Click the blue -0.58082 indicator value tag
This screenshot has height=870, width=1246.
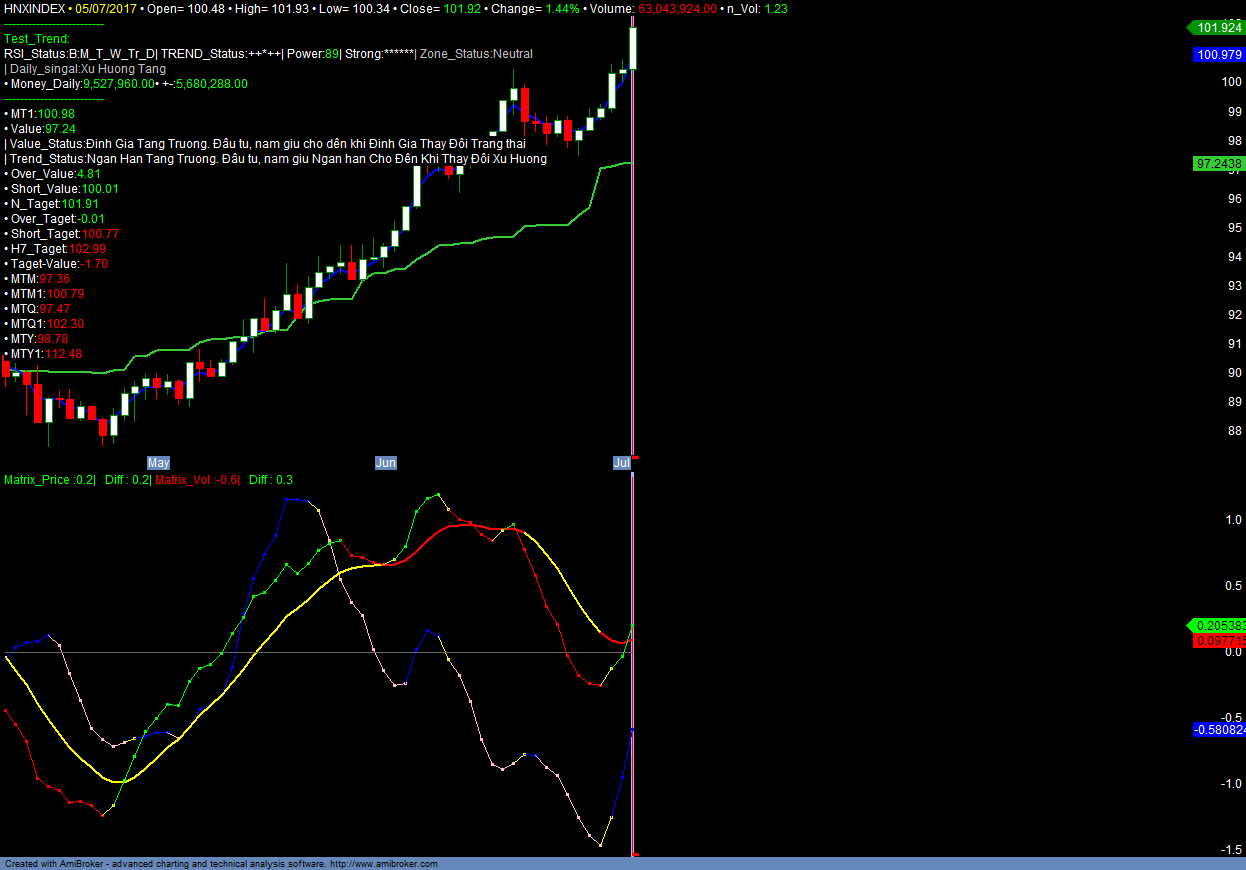point(1219,730)
